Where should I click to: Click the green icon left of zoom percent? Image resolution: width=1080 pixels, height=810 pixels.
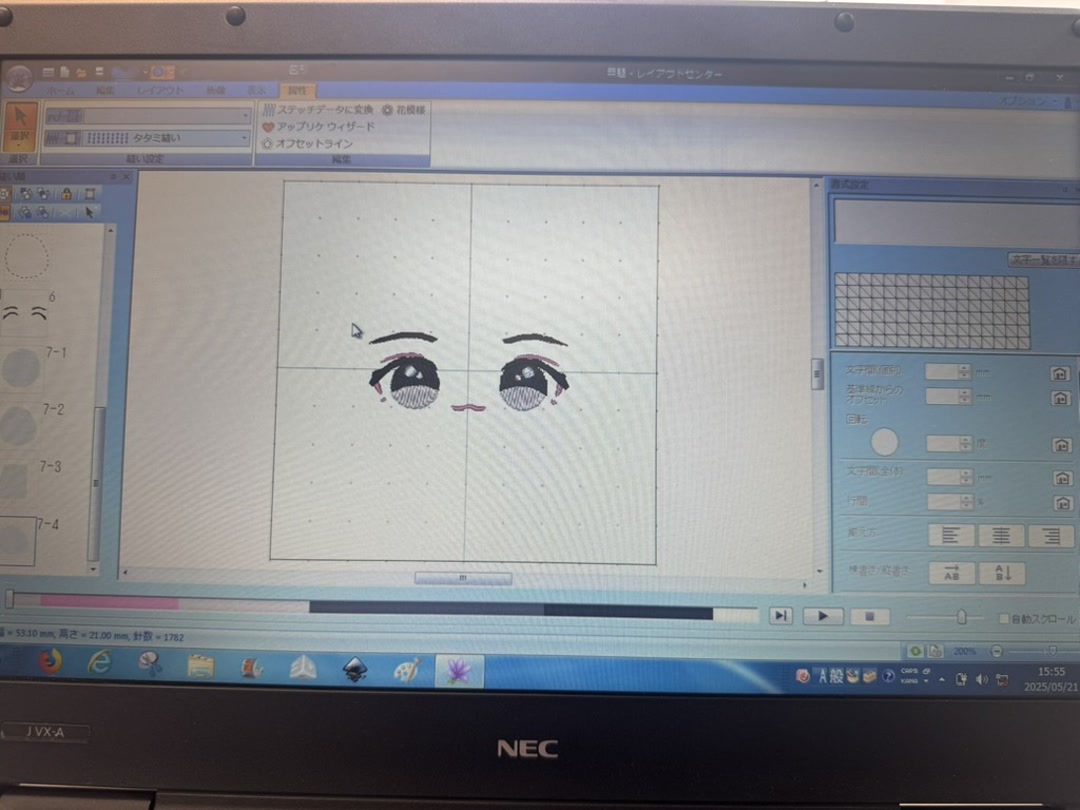click(915, 650)
